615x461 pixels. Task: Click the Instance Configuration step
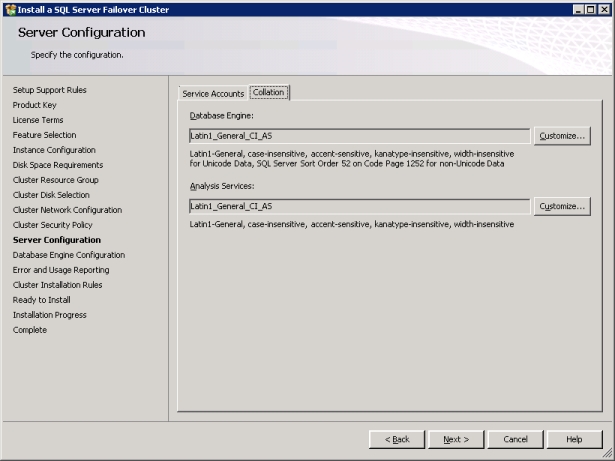54,150
